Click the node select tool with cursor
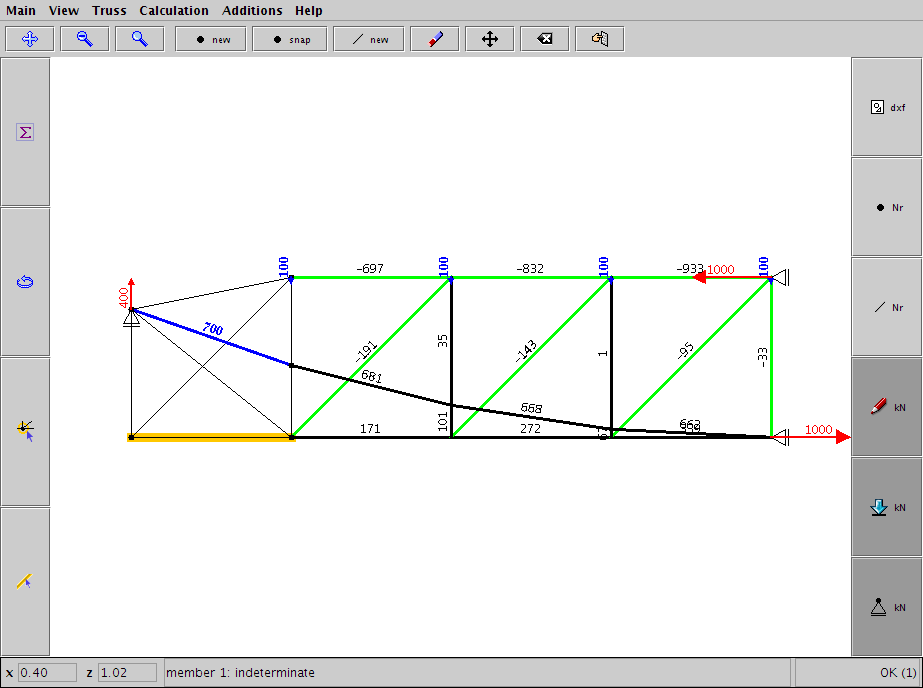923x688 pixels. click(x=26, y=430)
